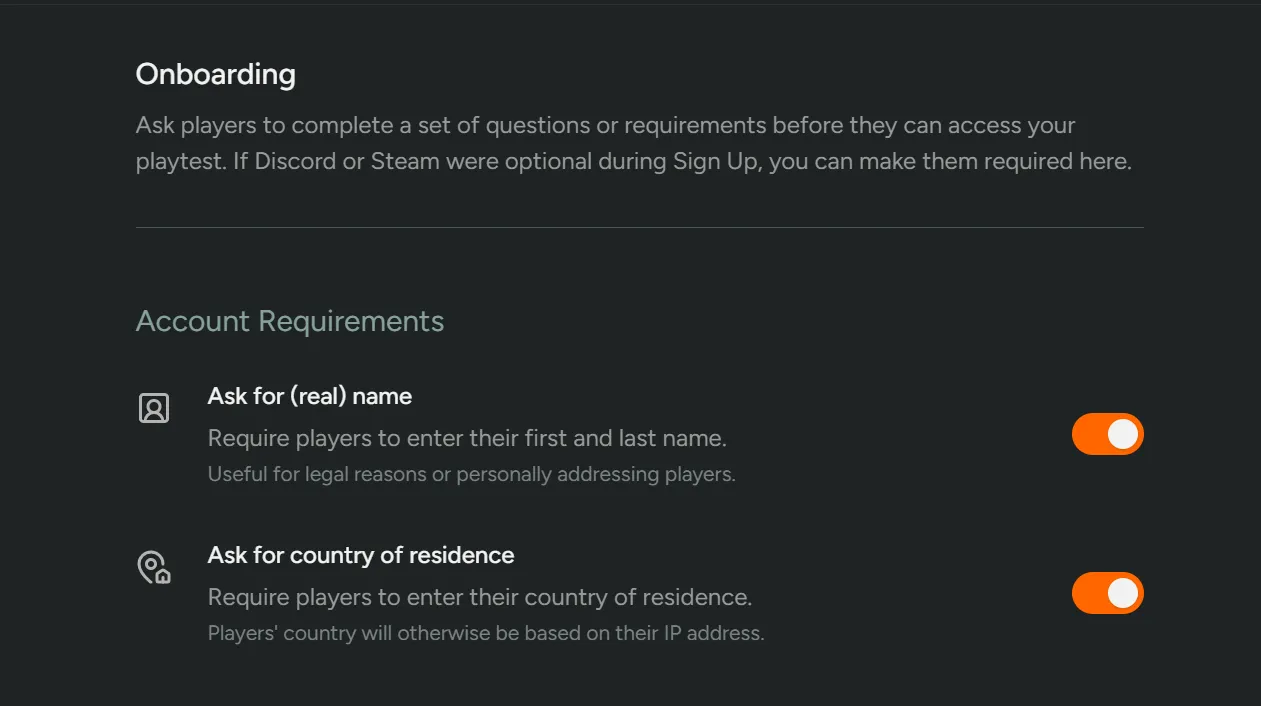This screenshot has width=1261, height=706.
Task: Click the "Ask for (real) name" label
Action: (309, 395)
